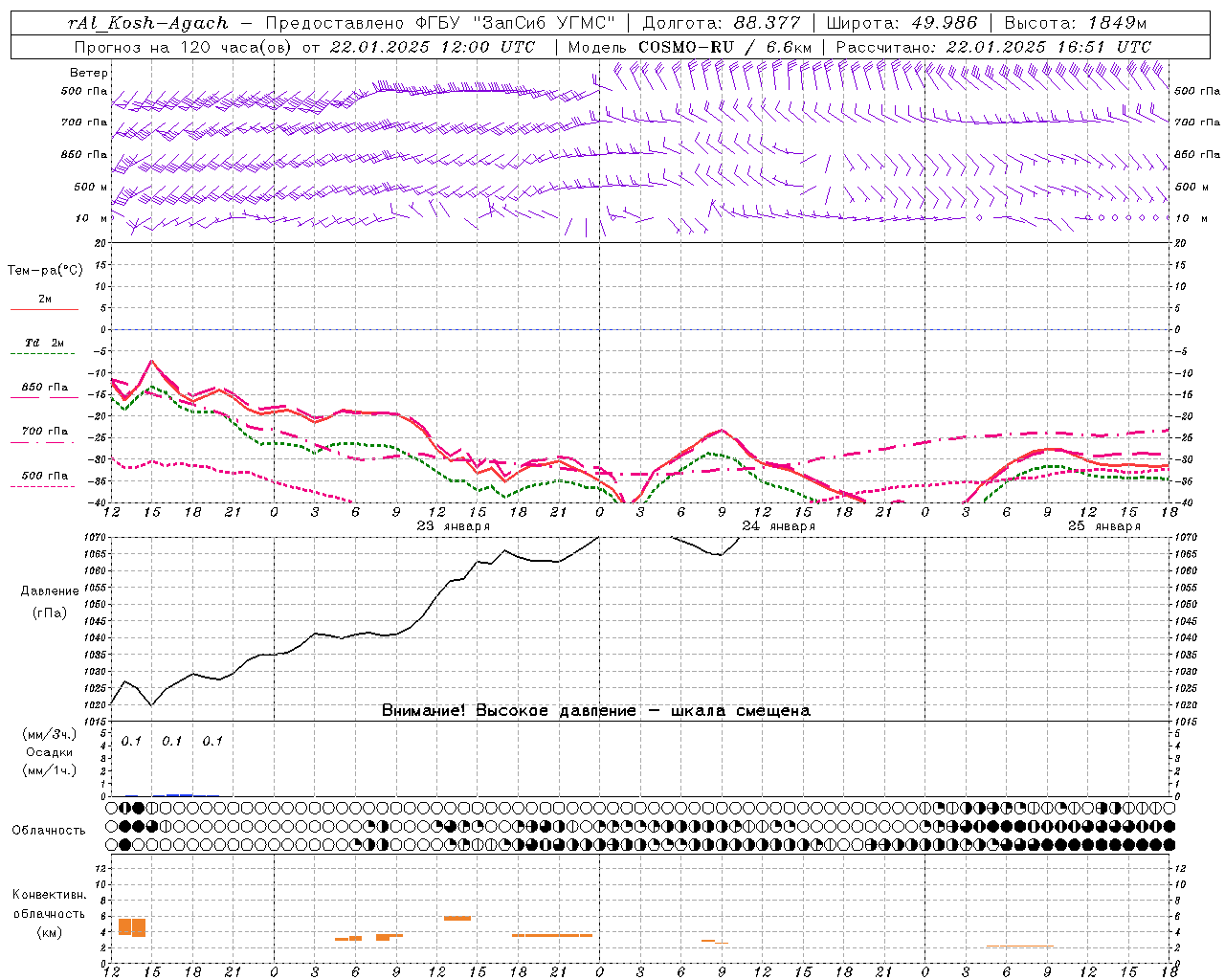Click the computed time Рассчитано: 22.01.2025 16:51 UTC
Viewport: 1225px width, 980px height.
(x=993, y=47)
